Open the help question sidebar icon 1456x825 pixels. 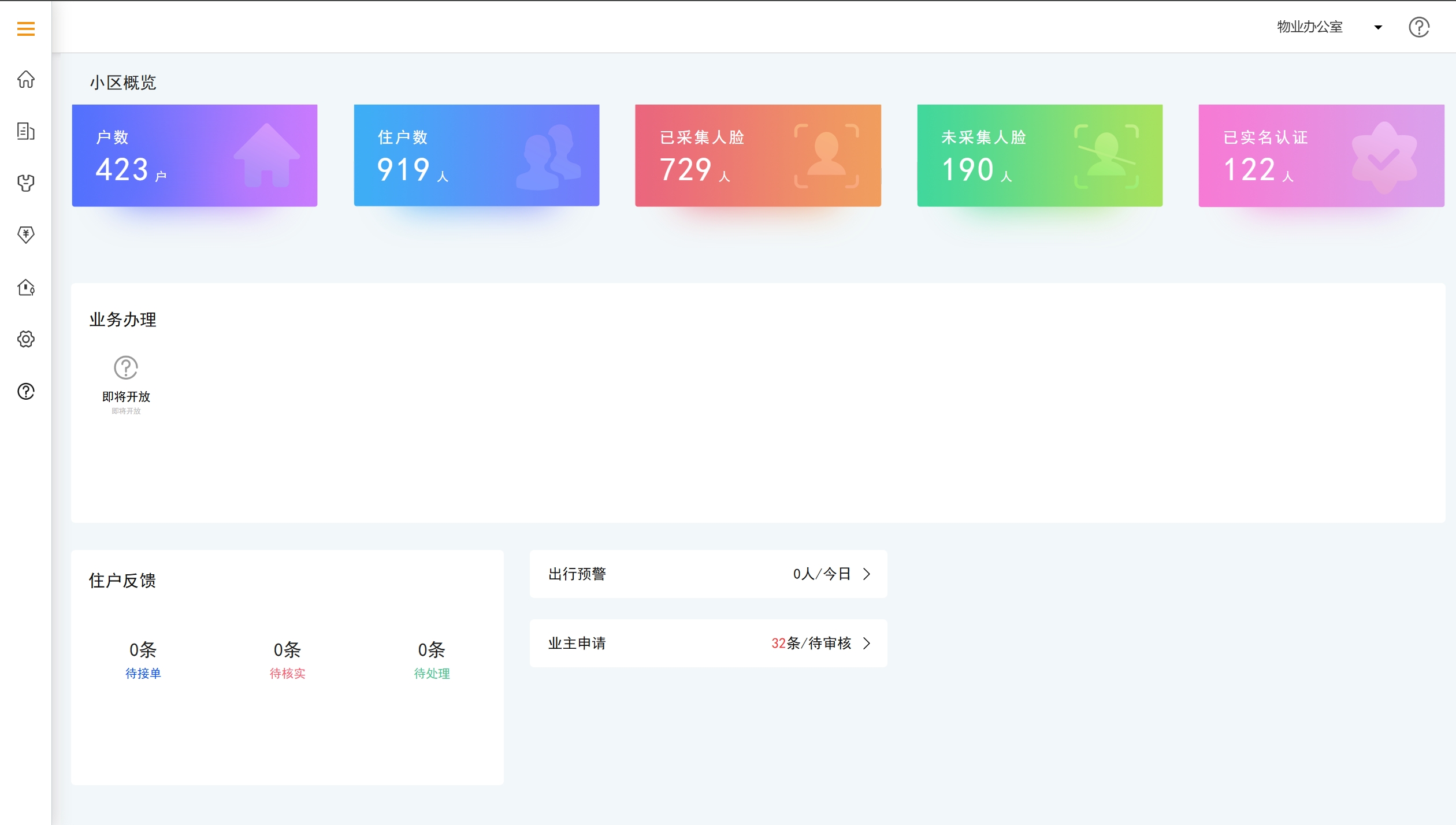pos(26,392)
